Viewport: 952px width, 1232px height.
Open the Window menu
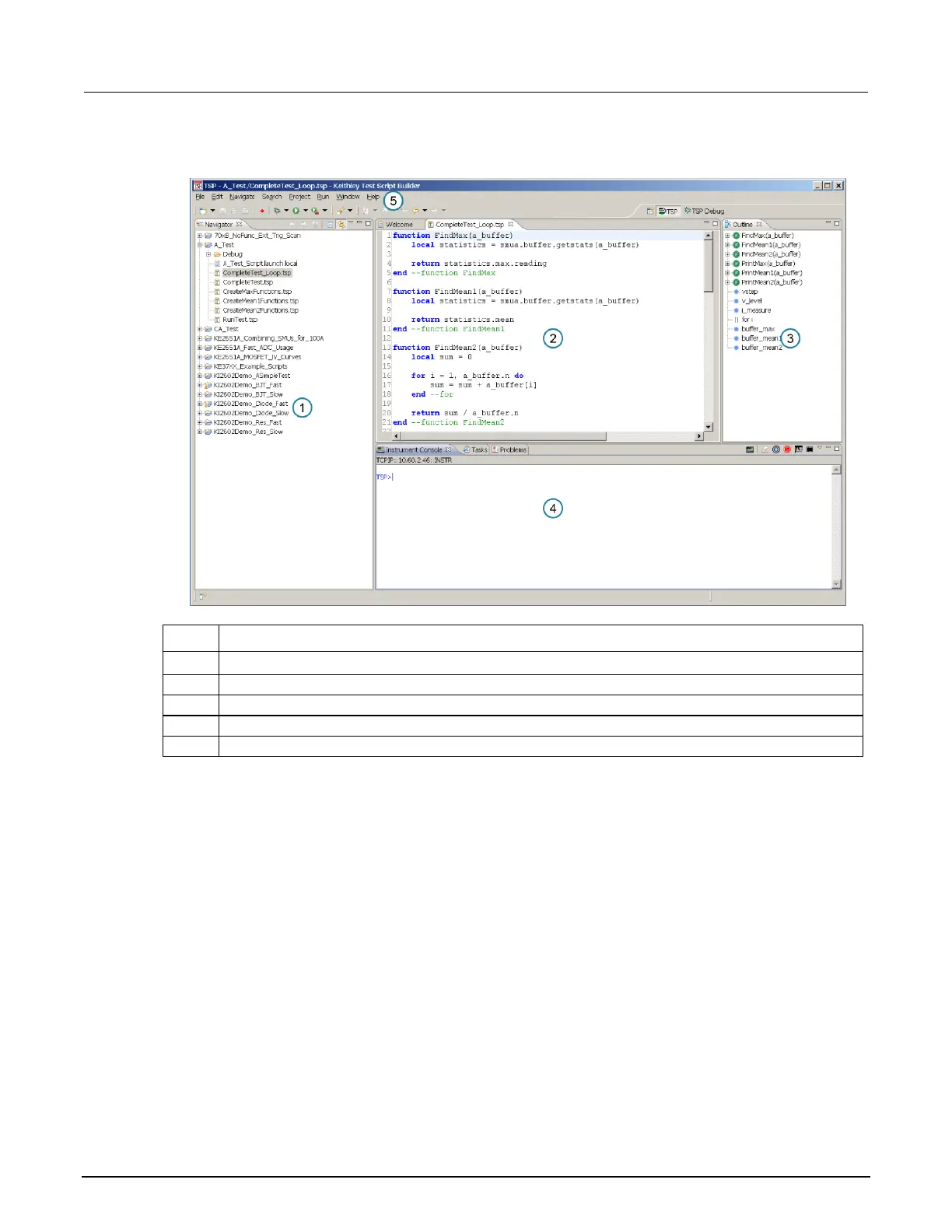(x=348, y=197)
